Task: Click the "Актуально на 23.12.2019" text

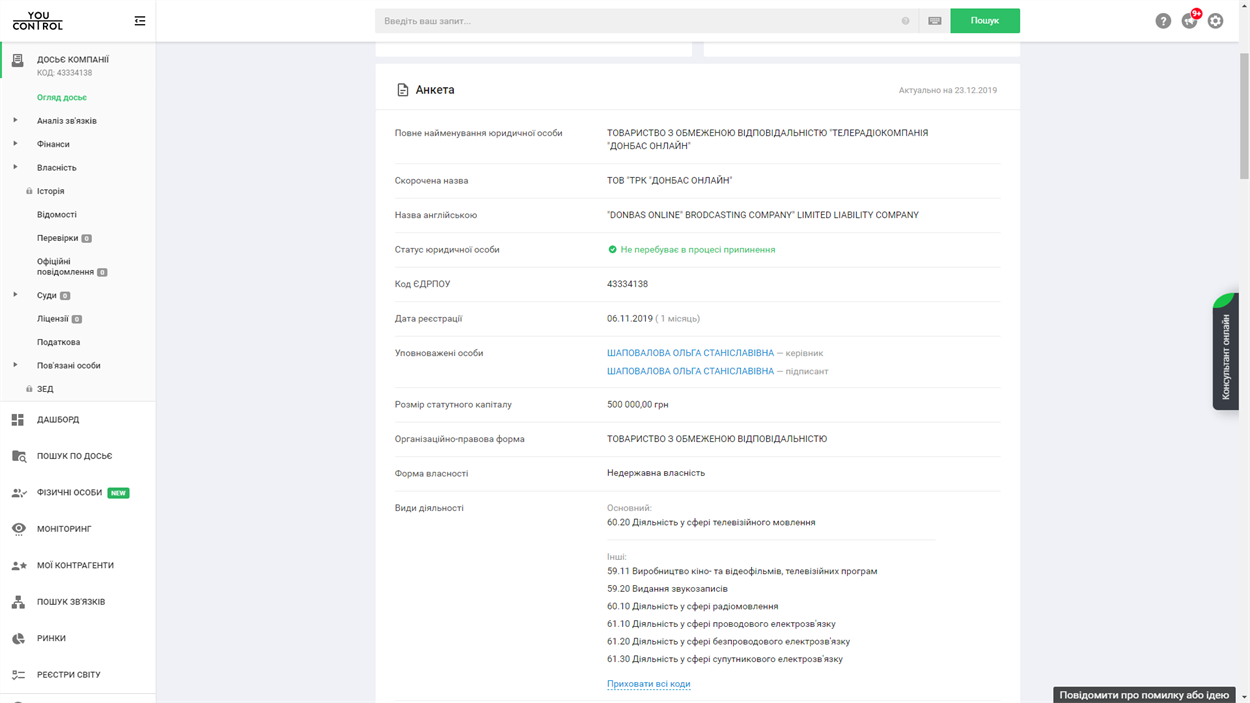Action: click(948, 90)
